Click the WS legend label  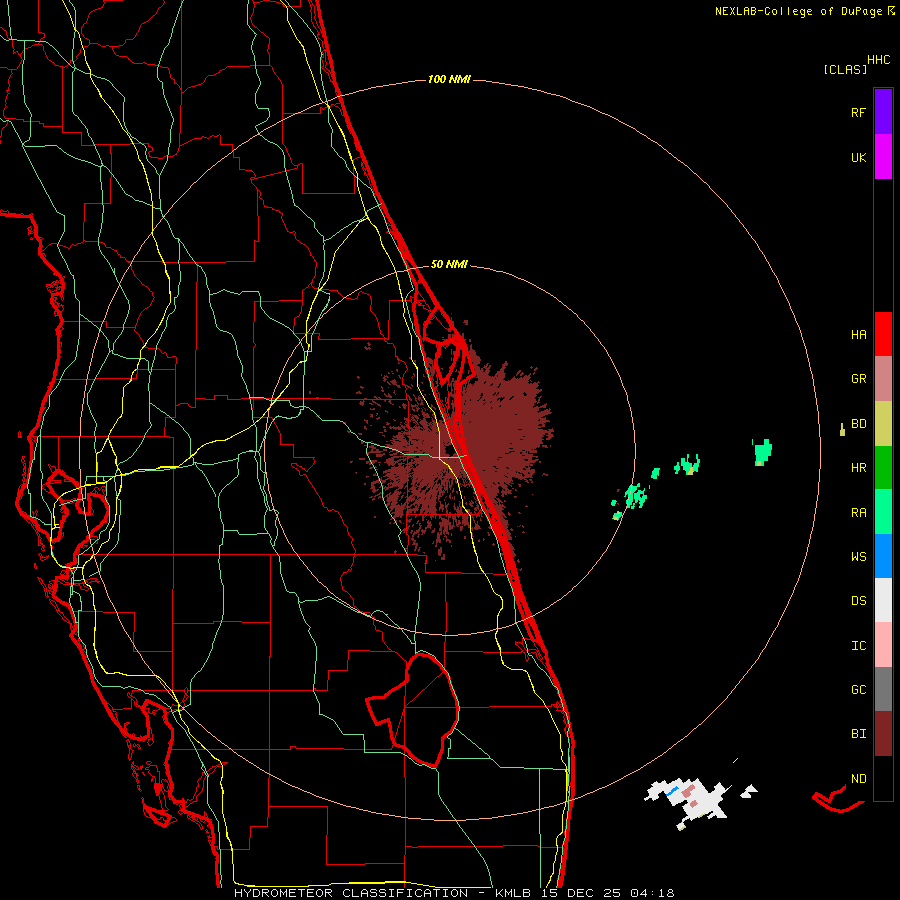(x=858, y=557)
